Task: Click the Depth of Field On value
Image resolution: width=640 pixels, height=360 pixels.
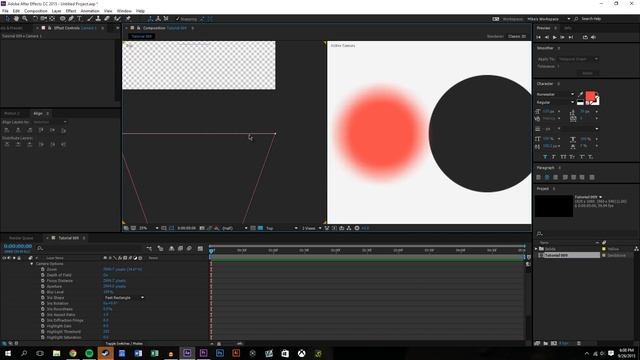Action: [x=105, y=275]
